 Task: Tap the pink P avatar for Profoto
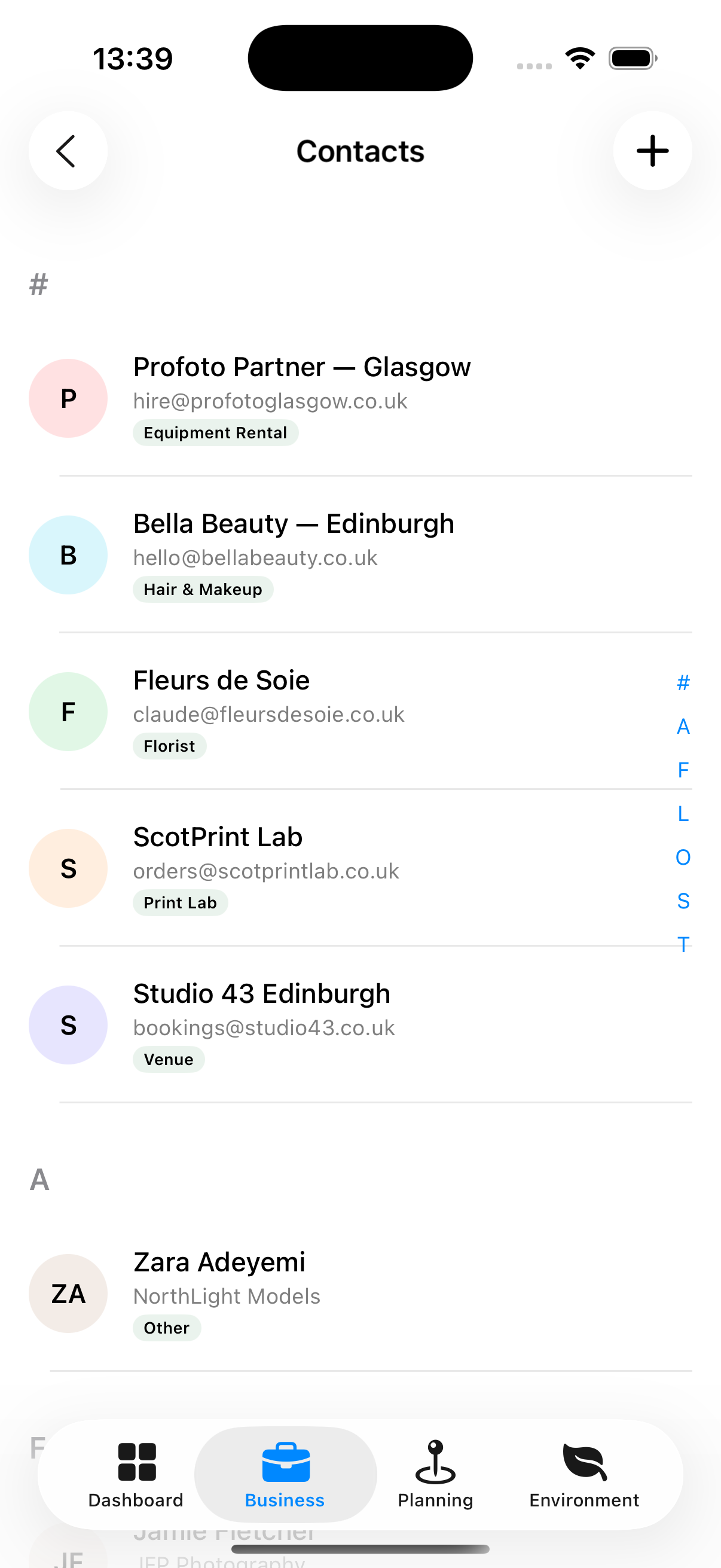(x=68, y=398)
